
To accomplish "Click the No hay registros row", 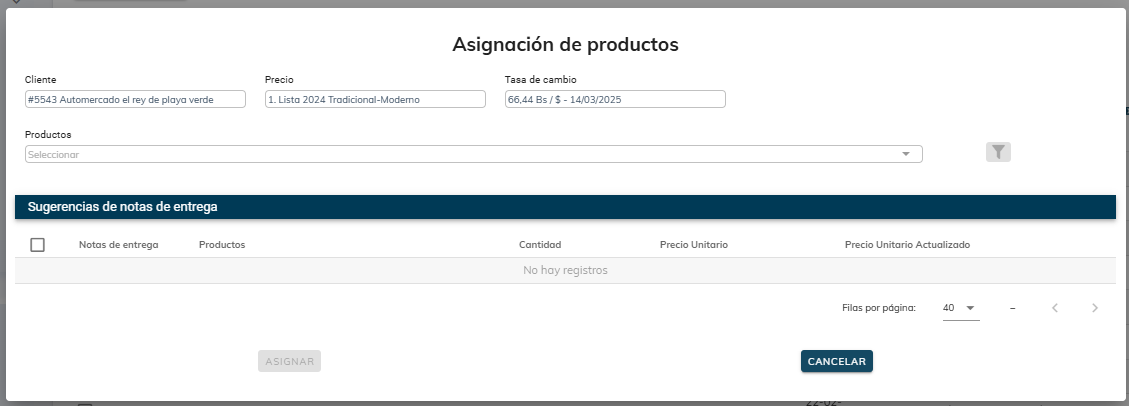I will coord(565,270).
